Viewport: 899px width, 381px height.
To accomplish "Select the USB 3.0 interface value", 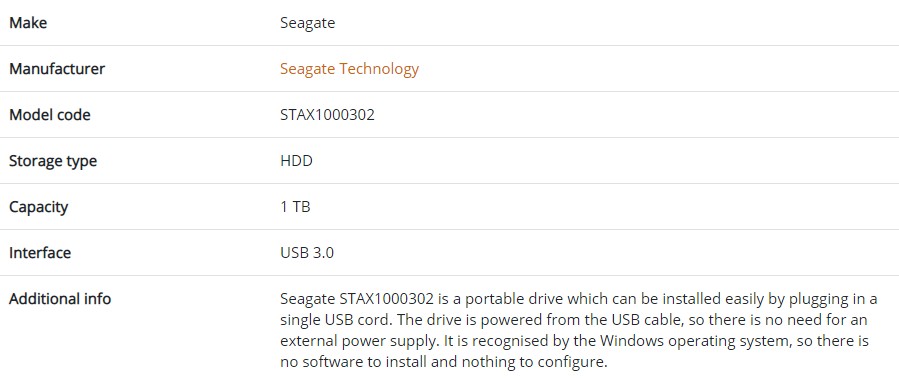I will [307, 253].
